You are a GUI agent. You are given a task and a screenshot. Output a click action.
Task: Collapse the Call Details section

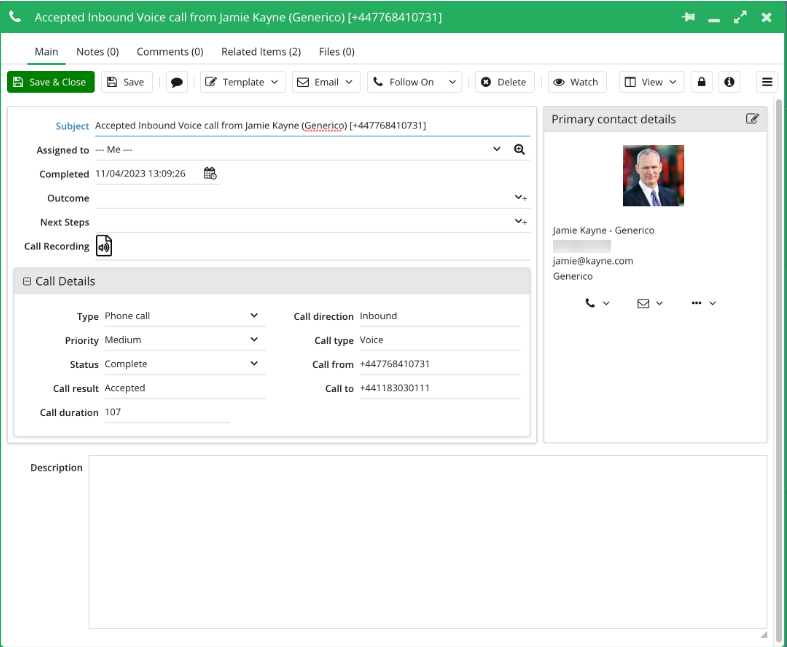coord(27,282)
